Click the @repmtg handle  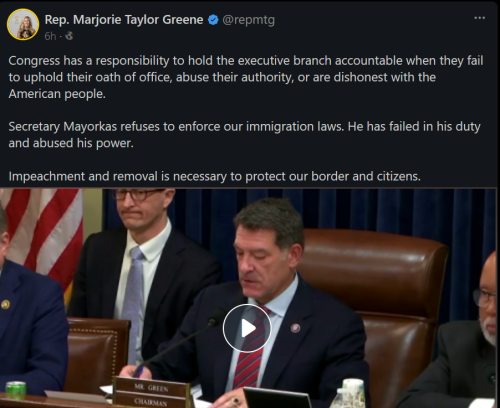(248, 20)
